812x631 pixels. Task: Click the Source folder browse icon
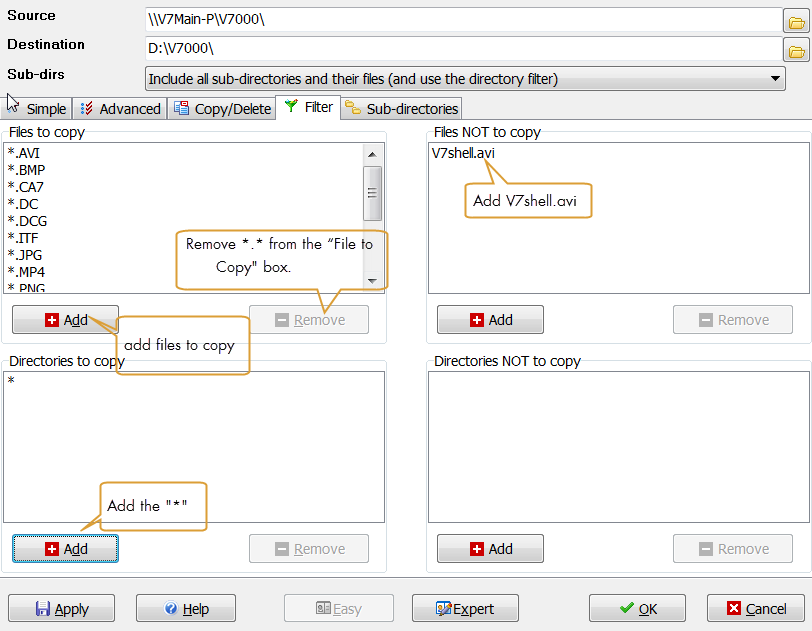pyautogui.click(x=795, y=20)
